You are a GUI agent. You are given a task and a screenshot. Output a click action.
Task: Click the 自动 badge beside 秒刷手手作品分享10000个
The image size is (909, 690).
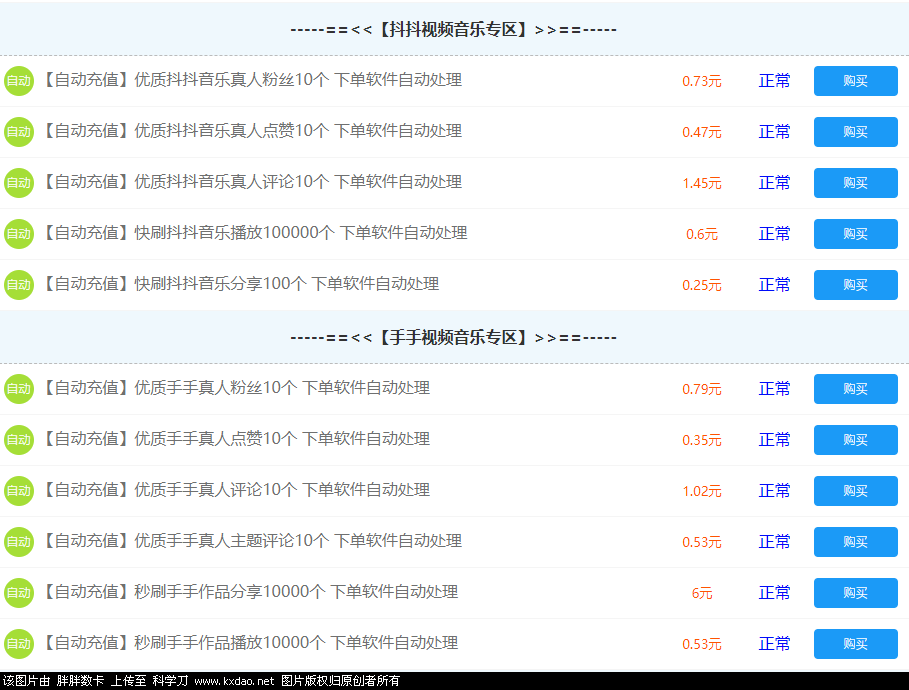(x=19, y=593)
